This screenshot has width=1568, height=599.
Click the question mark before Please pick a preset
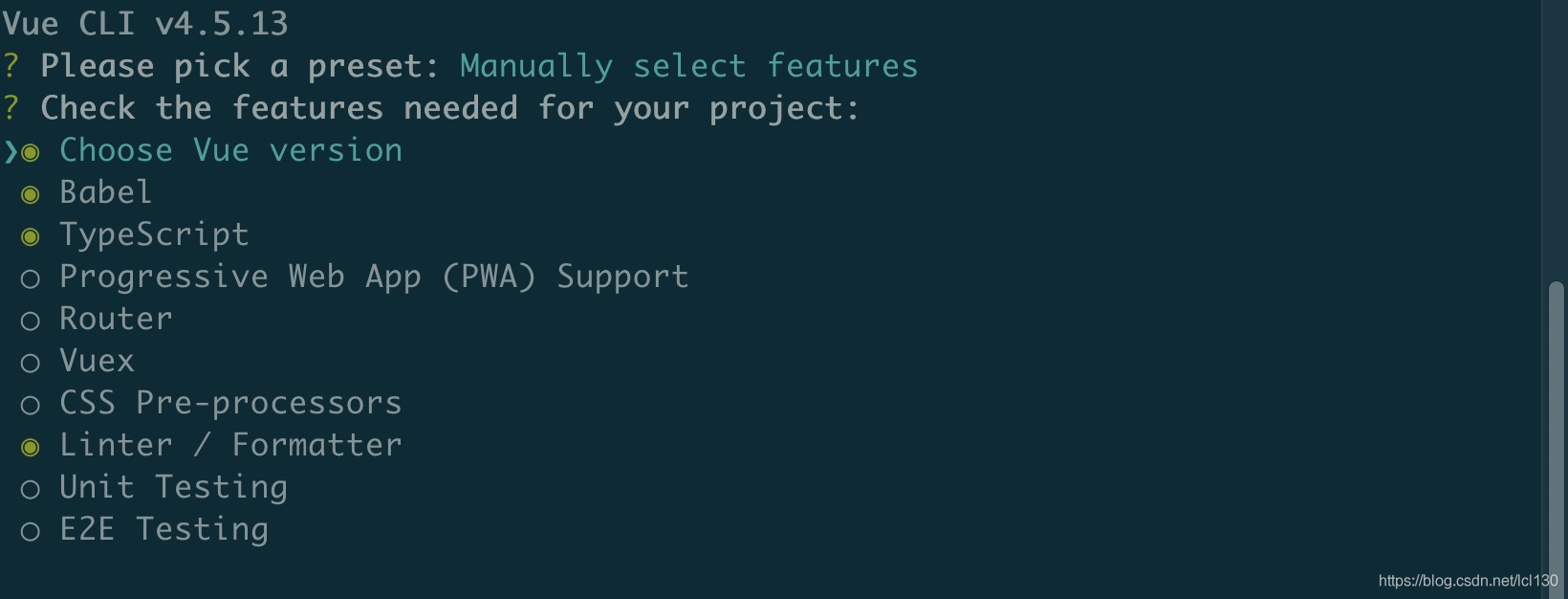[x=11, y=66]
